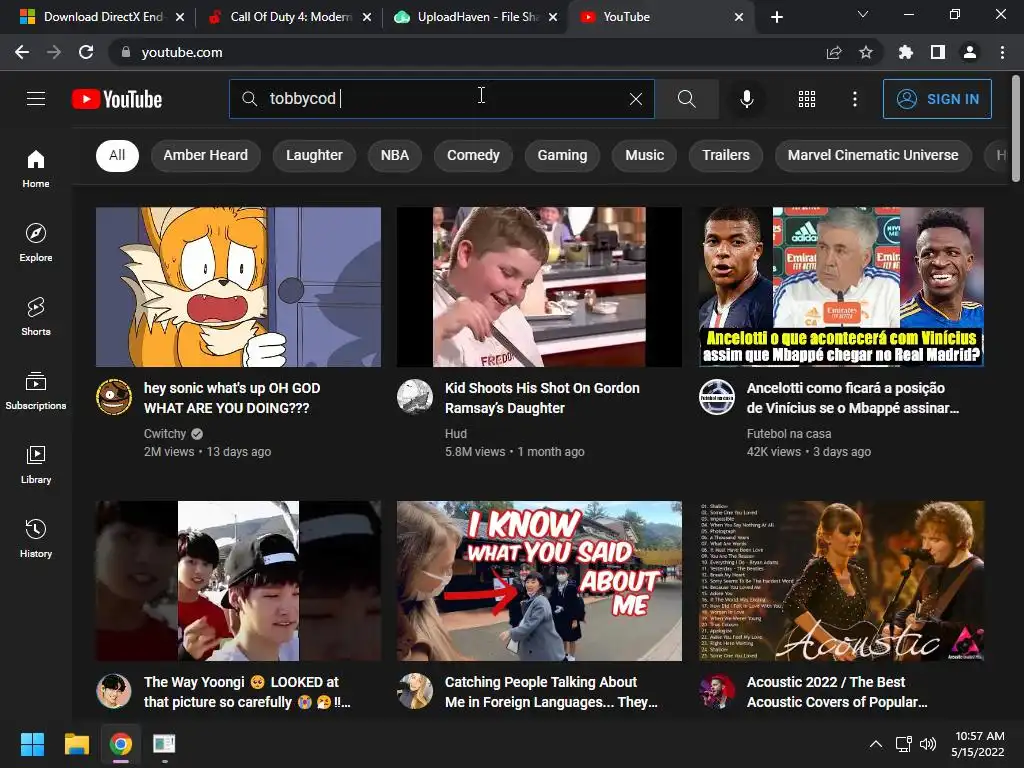The height and width of the screenshot is (768, 1024).
Task: Open the YouTube hamburger guide menu
Action: [x=36, y=99]
